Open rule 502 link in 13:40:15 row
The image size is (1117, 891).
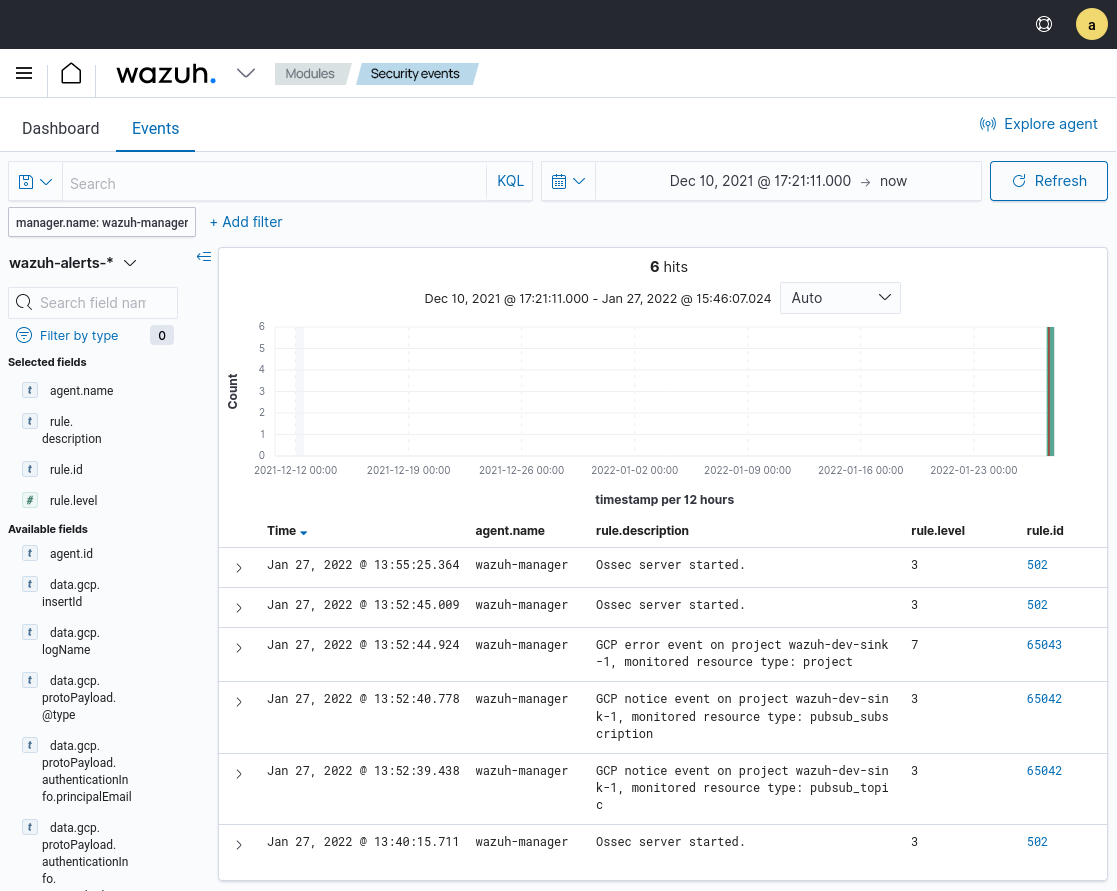pyautogui.click(x=1037, y=842)
